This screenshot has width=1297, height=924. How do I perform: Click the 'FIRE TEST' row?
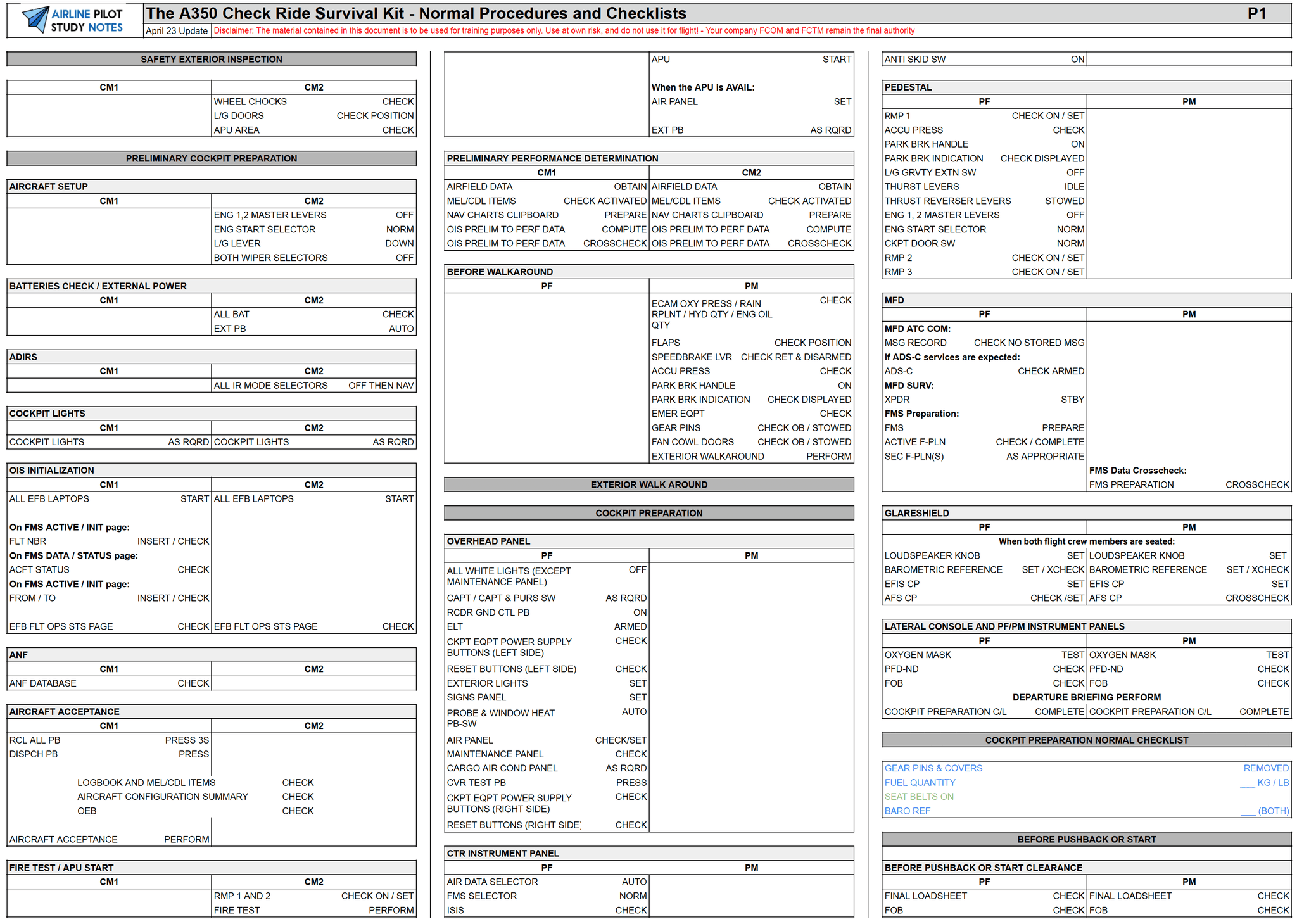(x=314, y=910)
